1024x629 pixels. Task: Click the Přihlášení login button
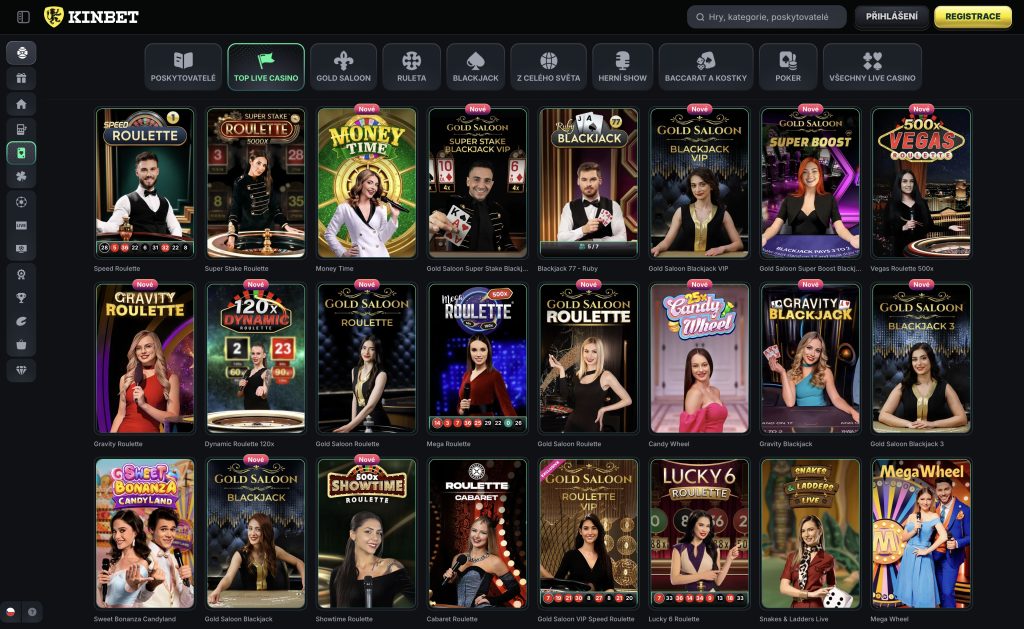point(891,17)
